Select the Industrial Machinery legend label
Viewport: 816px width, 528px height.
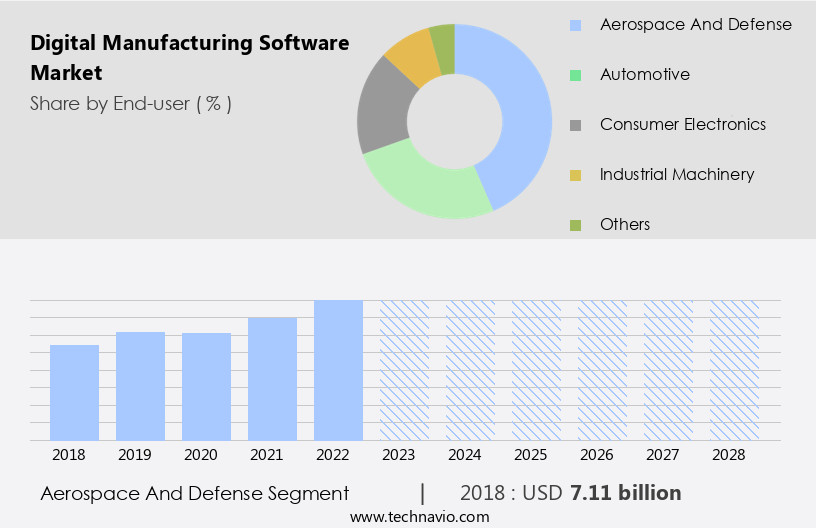click(x=676, y=174)
